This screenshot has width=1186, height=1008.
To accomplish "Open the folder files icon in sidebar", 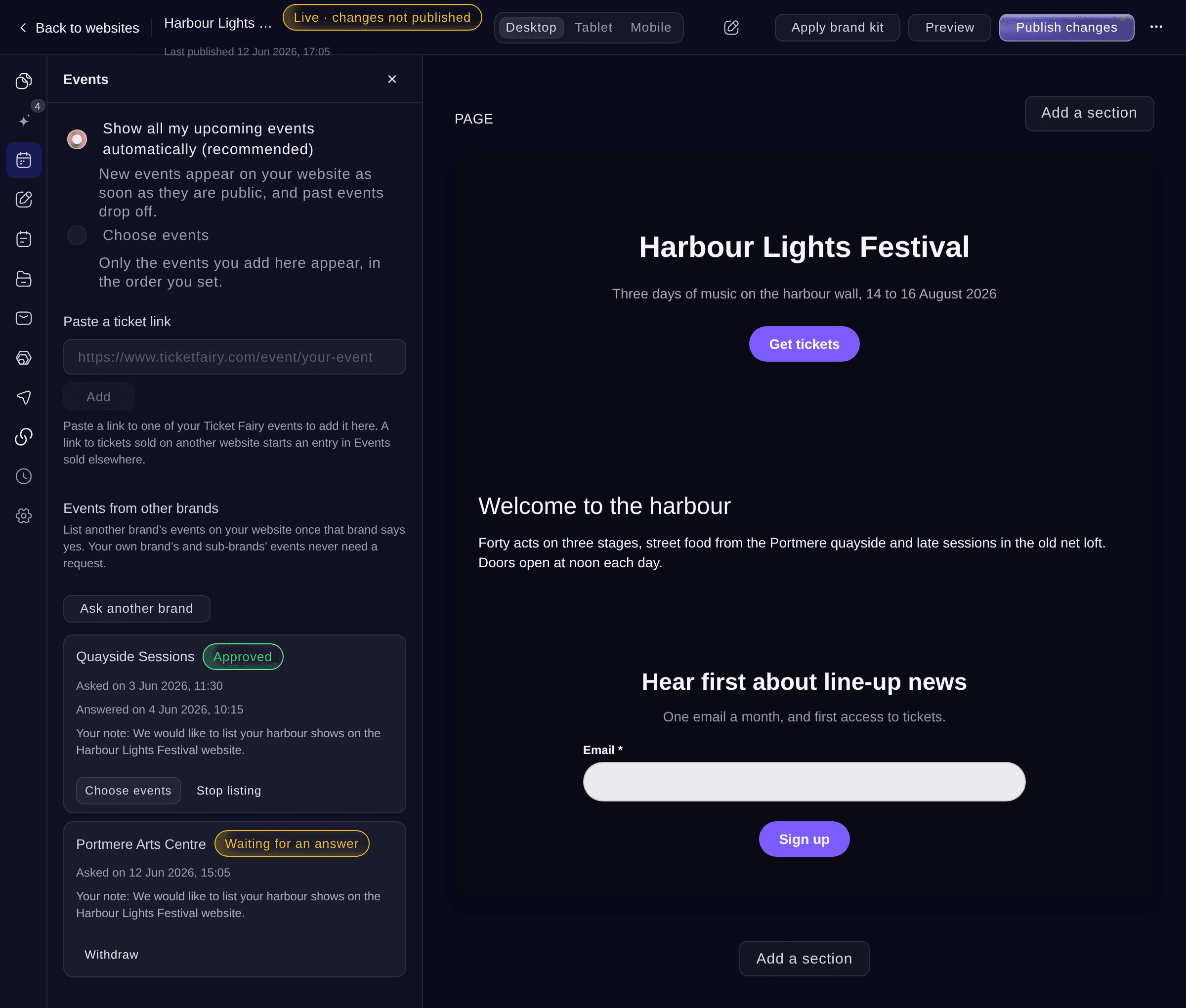I will click(23, 279).
